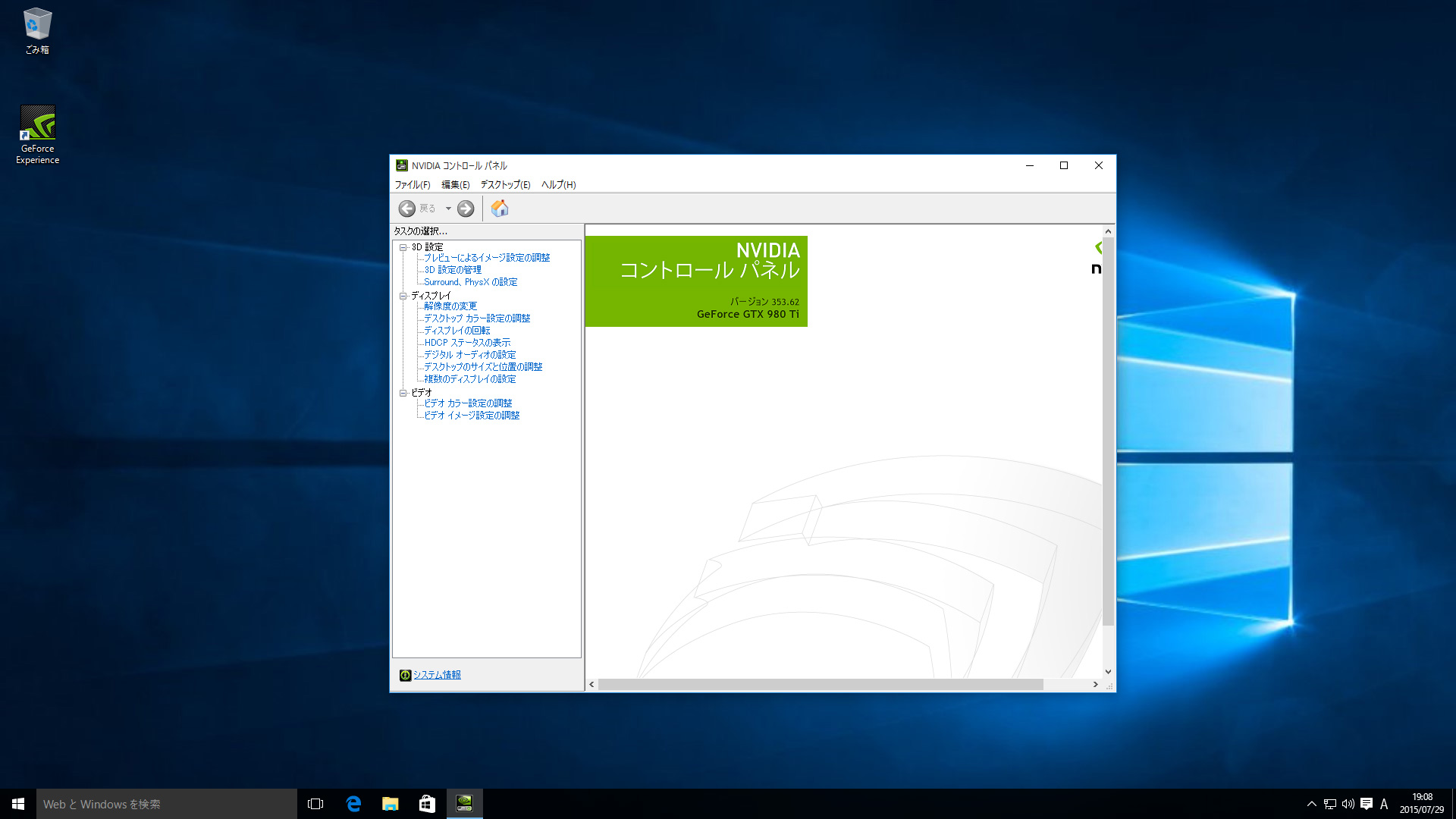Click the horizontal scrollbar thumb
Image resolution: width=1456 pixels, height=819 pixels.
tap(821, 685)
